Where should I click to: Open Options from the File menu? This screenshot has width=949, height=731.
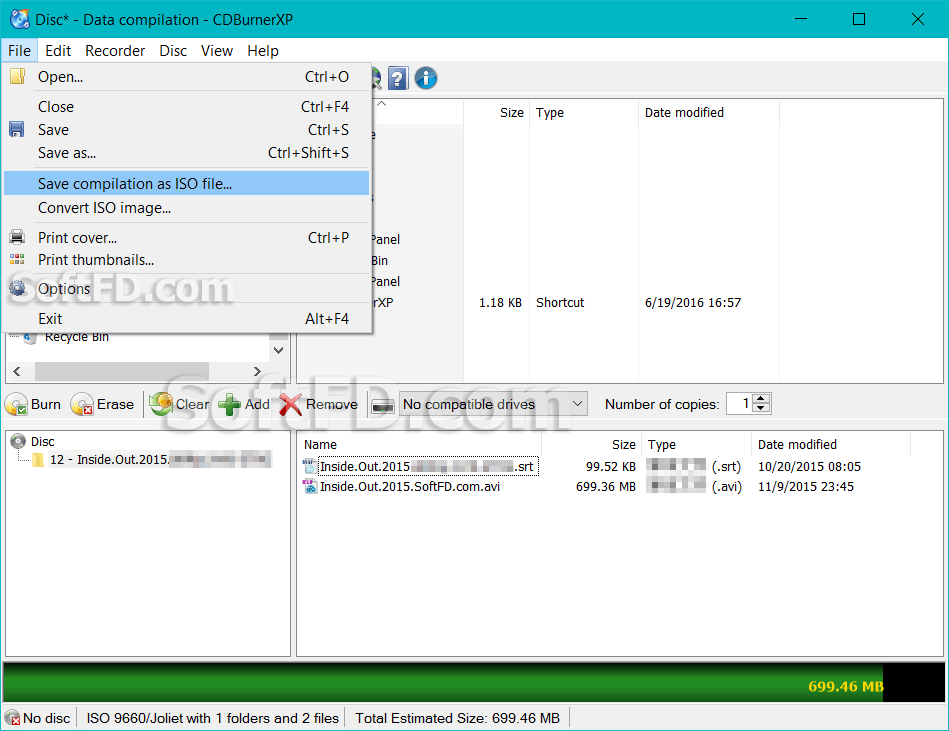coord(186,289)
